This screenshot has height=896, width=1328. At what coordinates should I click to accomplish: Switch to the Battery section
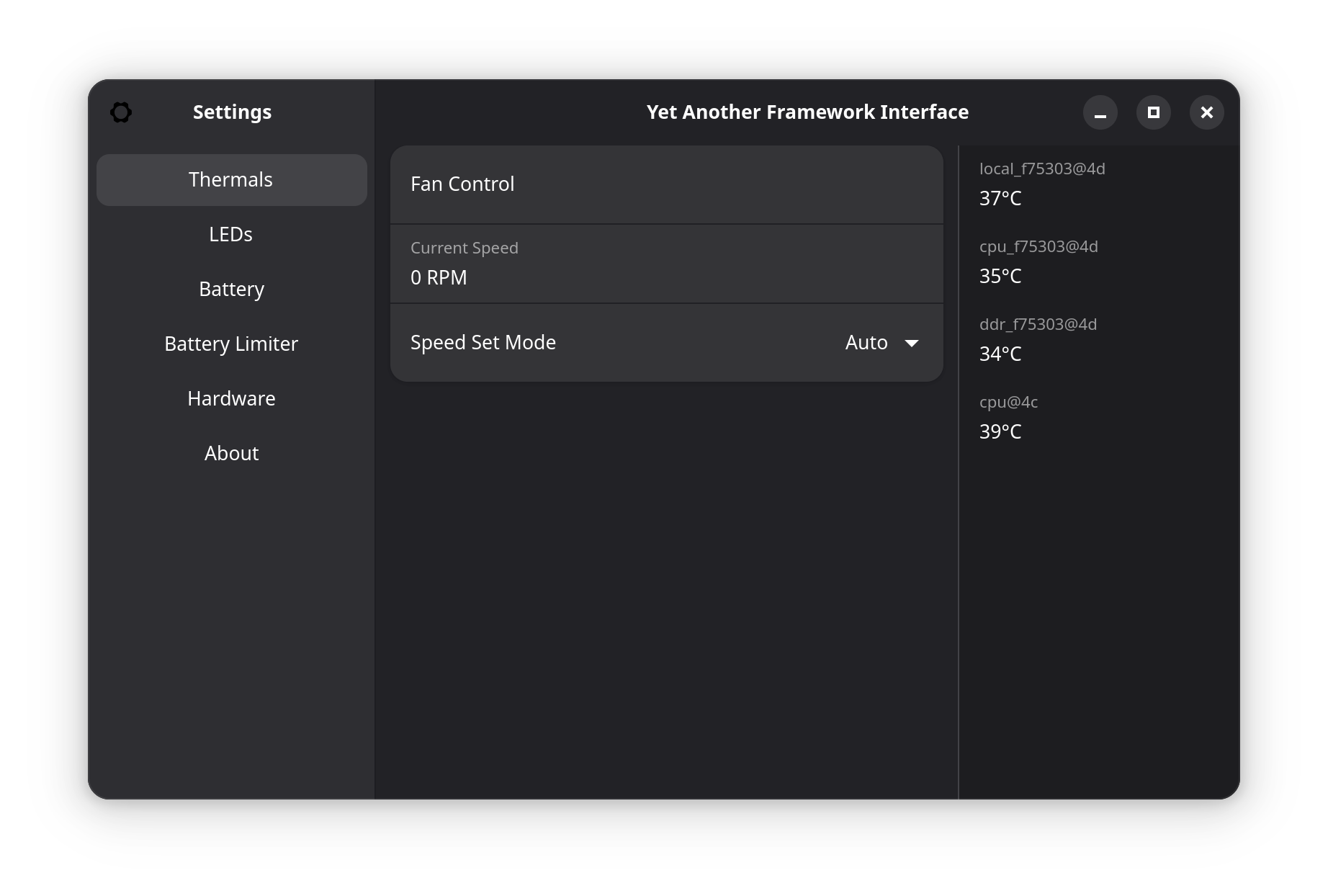pos(231,289)
